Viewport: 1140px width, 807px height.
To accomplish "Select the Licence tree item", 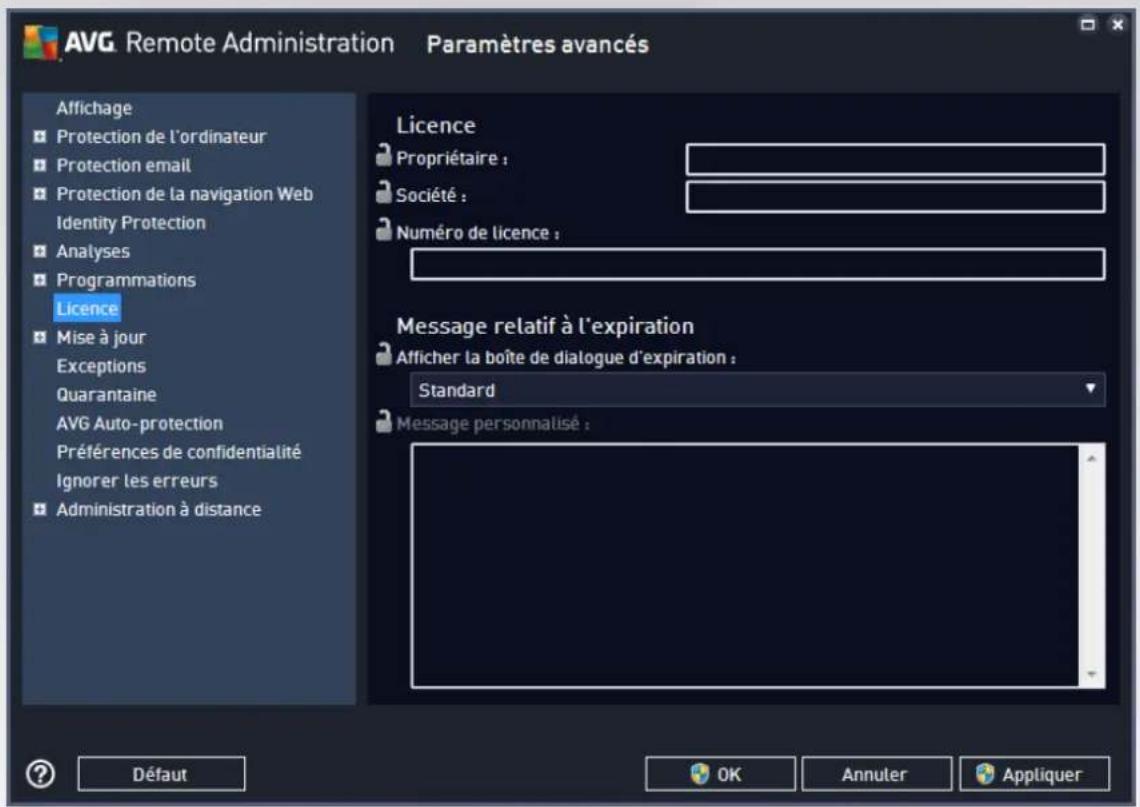I will click(x=87, y=309).
